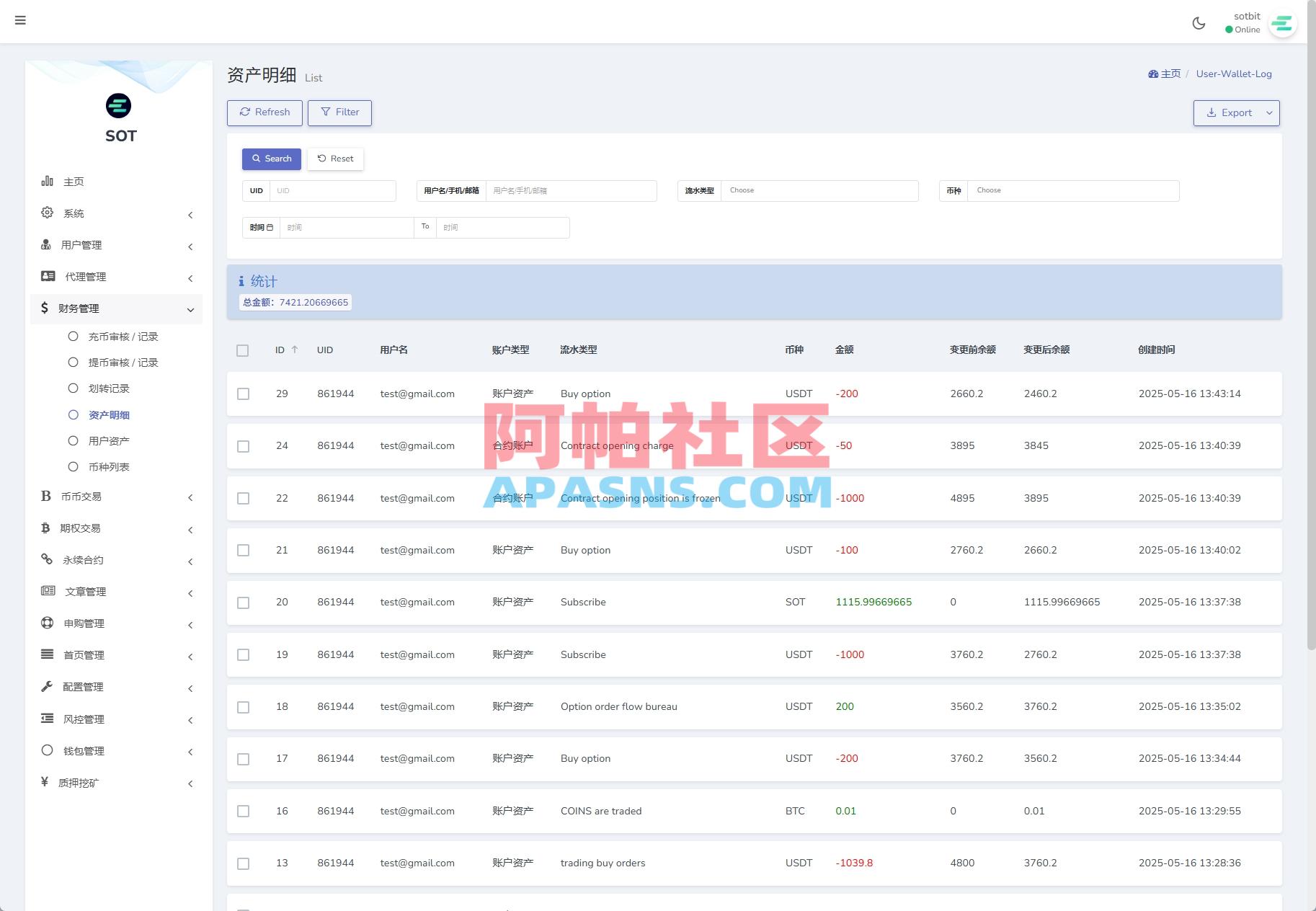Open the dark mode moon icon
1316x911 pixels.
point(1199,23)
